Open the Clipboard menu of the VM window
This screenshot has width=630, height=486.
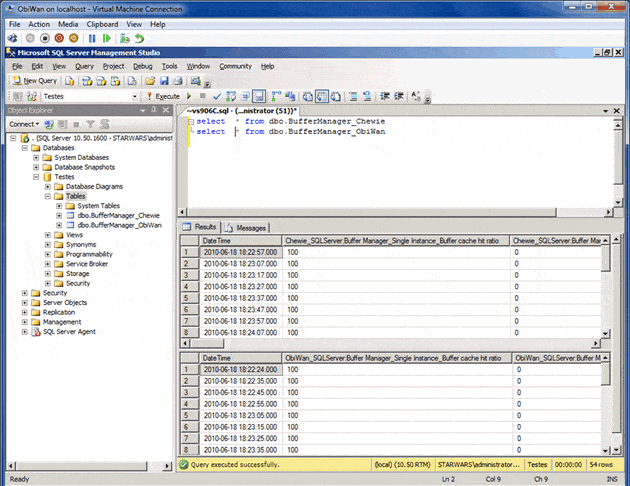[102, 25]
